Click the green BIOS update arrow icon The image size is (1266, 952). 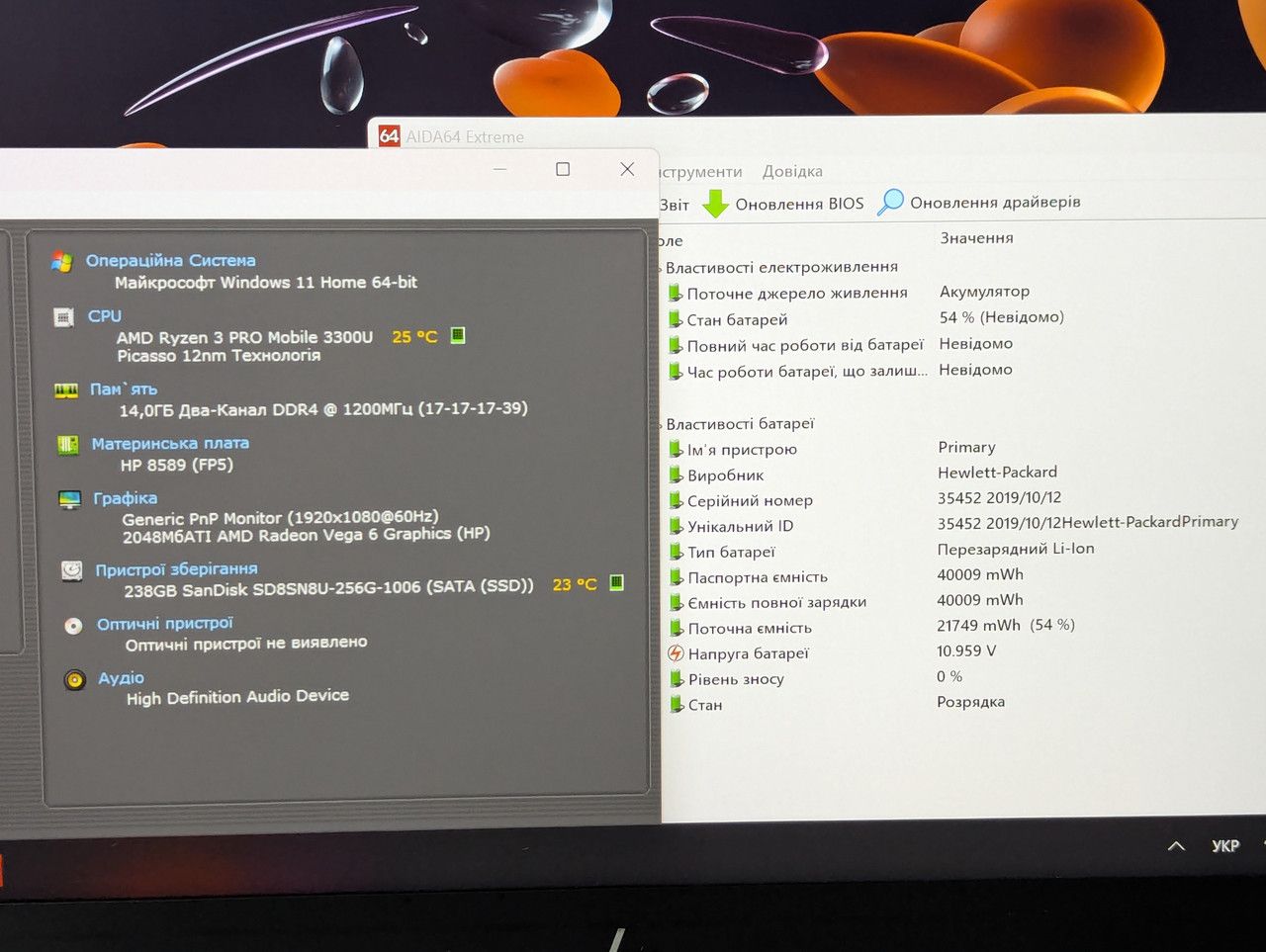715,204
